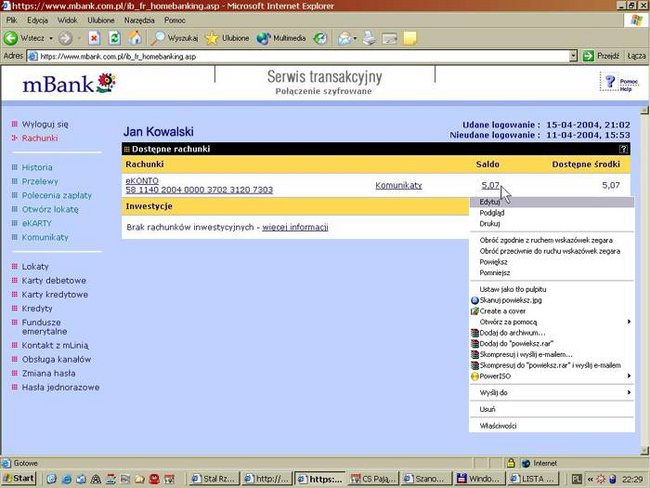Image resolution: width=650 pixels, height=488 pixels.
Task: Open the address bar dropdown arrow
Action: (x=572, y=56)
